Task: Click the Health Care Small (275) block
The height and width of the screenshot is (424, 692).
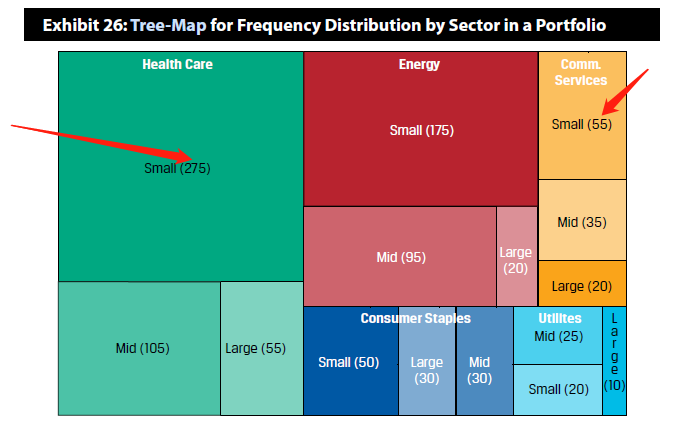Action: coord(181,166)
